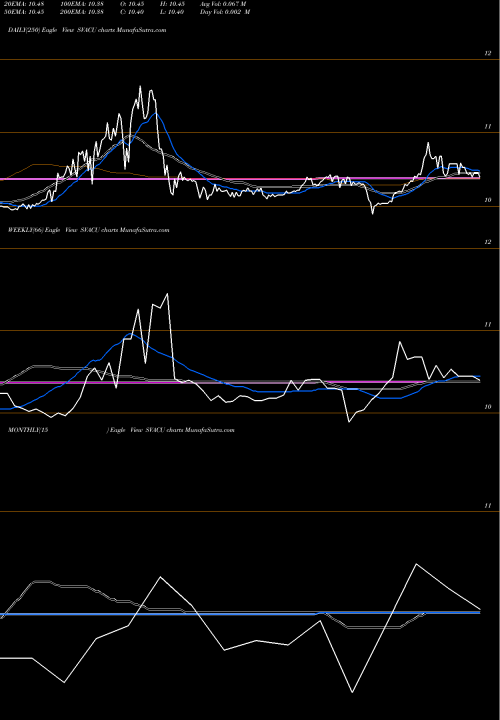The height and width of the screenshot is (720, 500).
Task: Select the high price 'H:' value
Action: tap(172, 3)
